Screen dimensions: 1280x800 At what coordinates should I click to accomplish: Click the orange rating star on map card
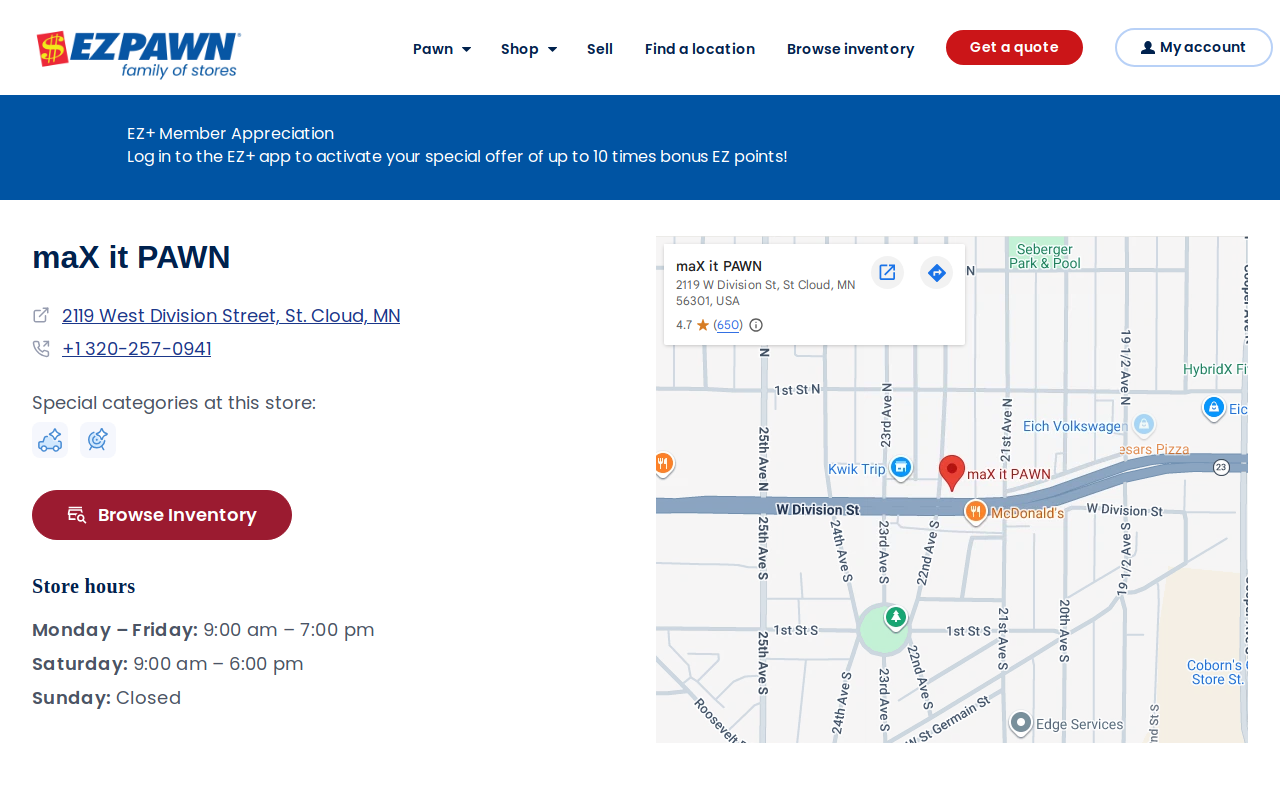(x=703, y=325)
